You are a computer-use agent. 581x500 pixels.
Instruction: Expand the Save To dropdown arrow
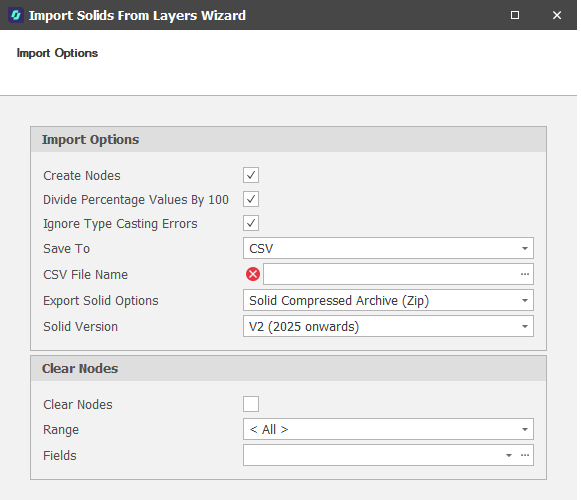point(525,248)
